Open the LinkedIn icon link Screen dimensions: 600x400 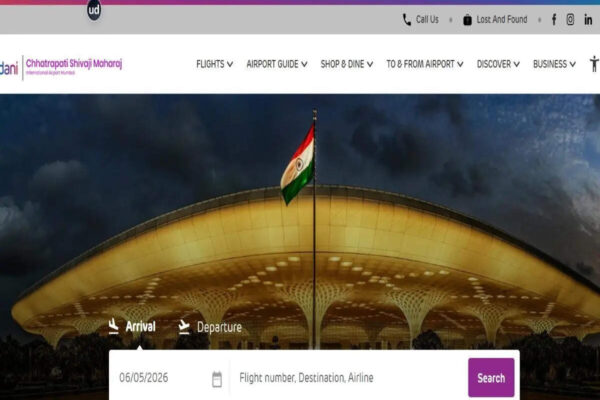pyautogui.click(x=588, y=20)
